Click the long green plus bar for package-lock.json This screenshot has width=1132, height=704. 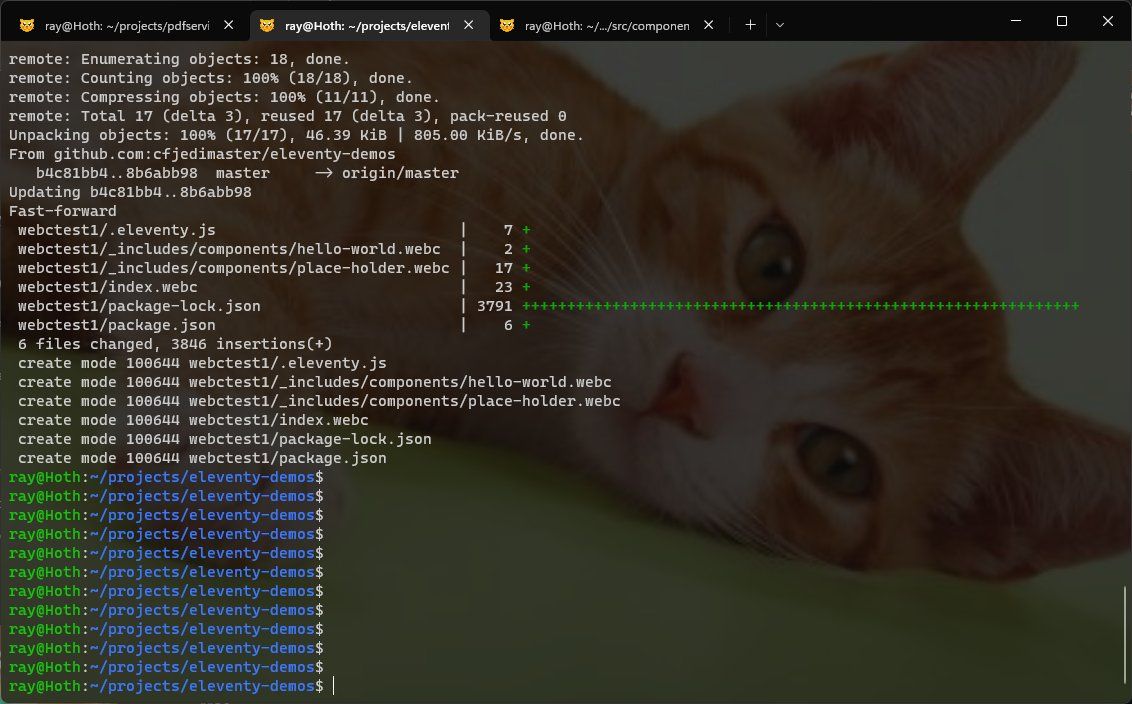tap(801, 306)
